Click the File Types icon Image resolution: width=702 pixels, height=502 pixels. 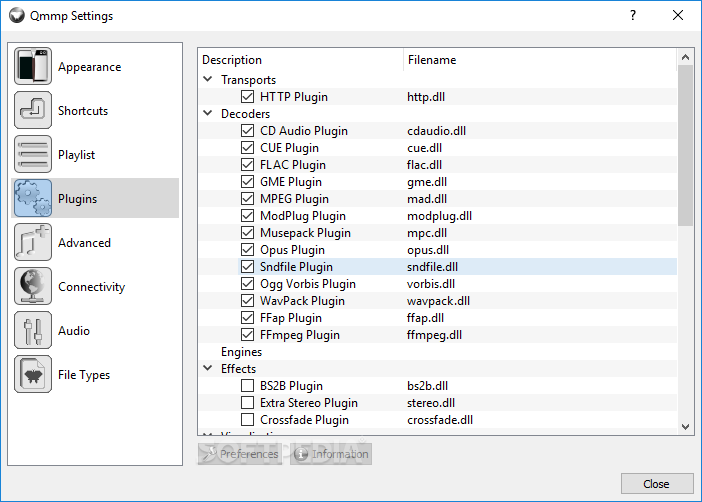point(33,374)
